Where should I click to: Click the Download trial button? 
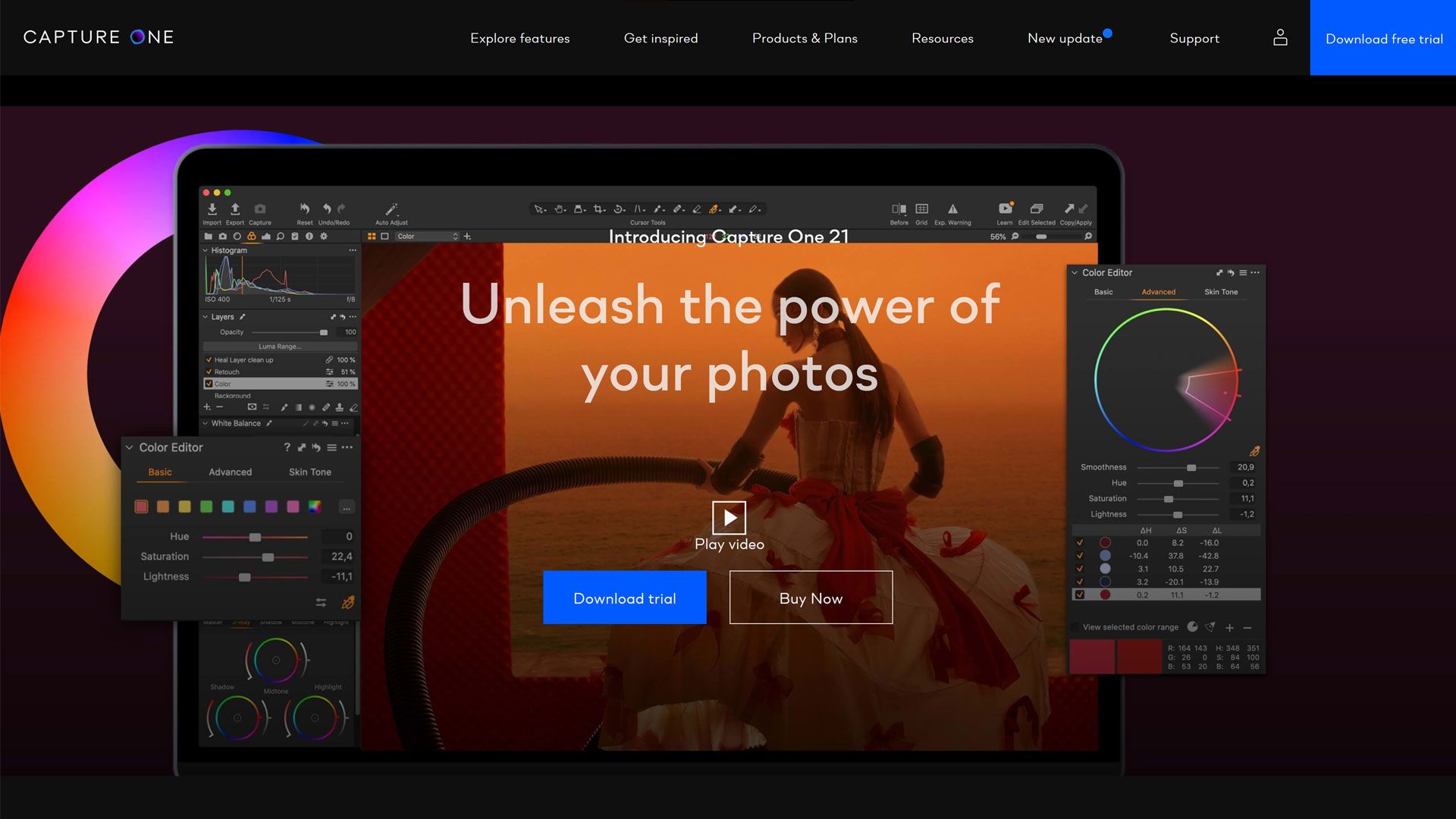[625, 598]
